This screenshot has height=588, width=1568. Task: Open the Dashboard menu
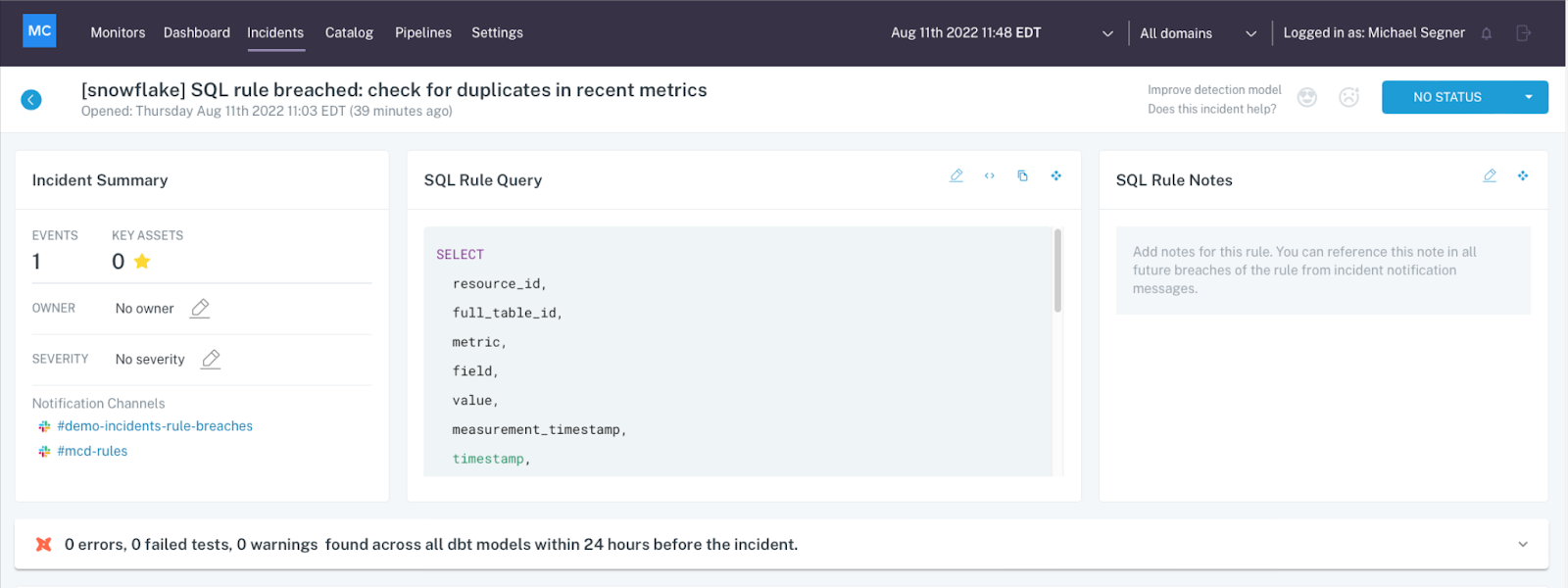point(197,32)
